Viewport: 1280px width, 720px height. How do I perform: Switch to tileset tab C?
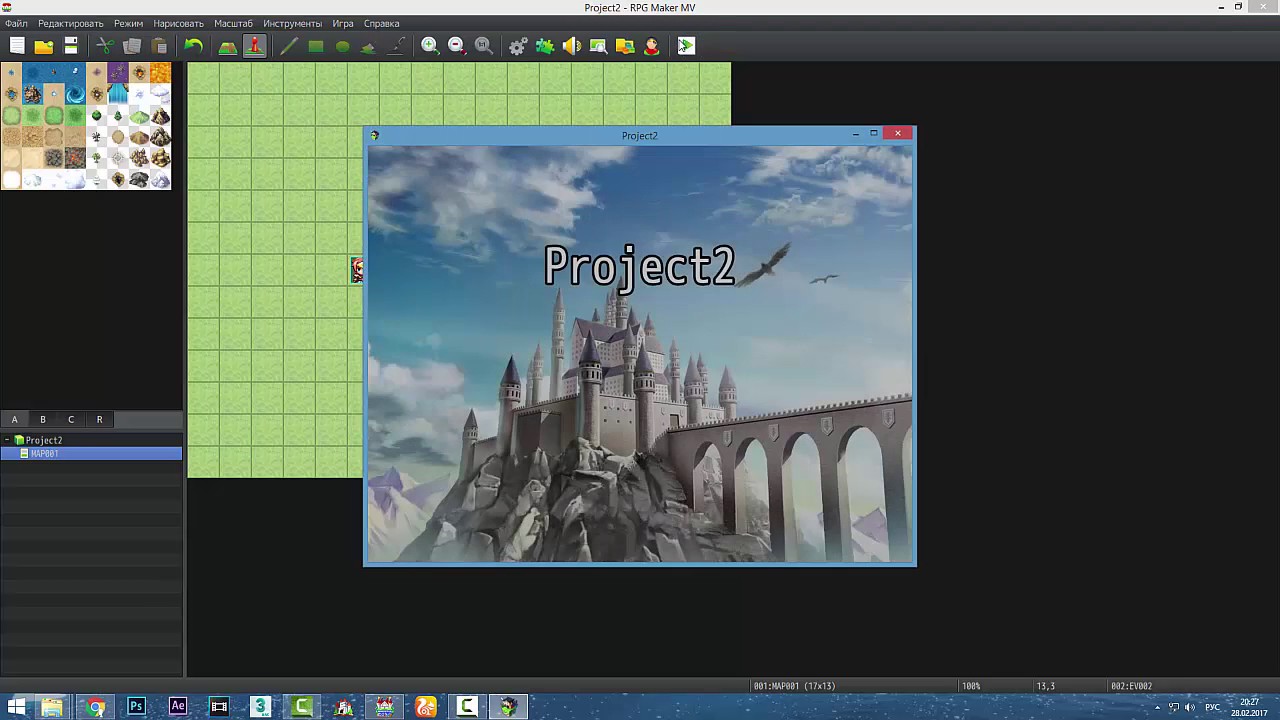tap(71, 419)
